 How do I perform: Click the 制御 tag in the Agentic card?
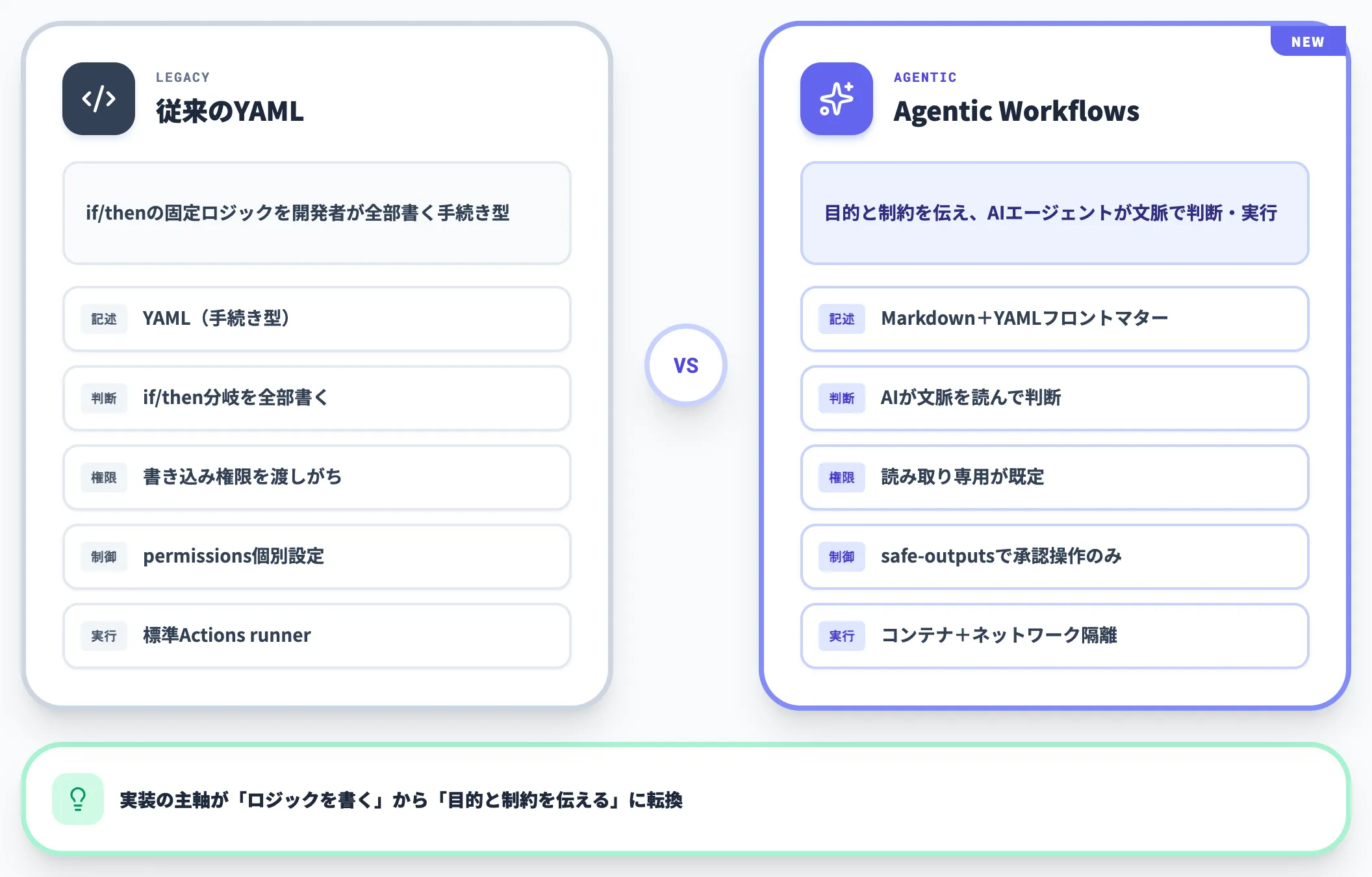coord(842,557)
